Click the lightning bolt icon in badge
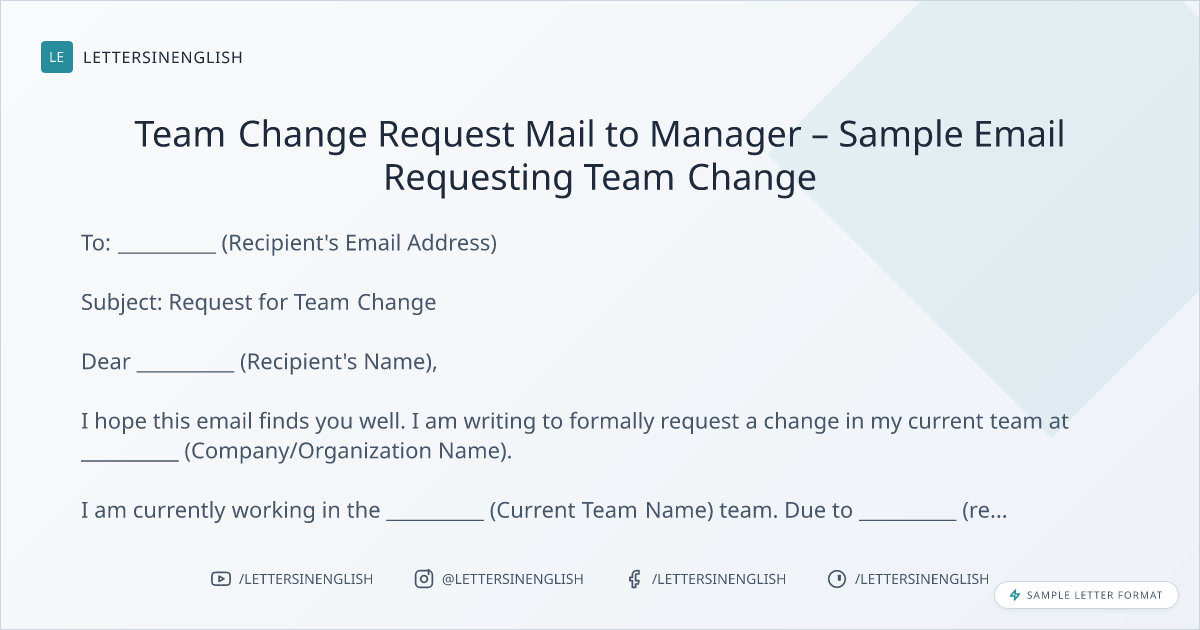The image size is (1200, 630). tap(1015, 595)
